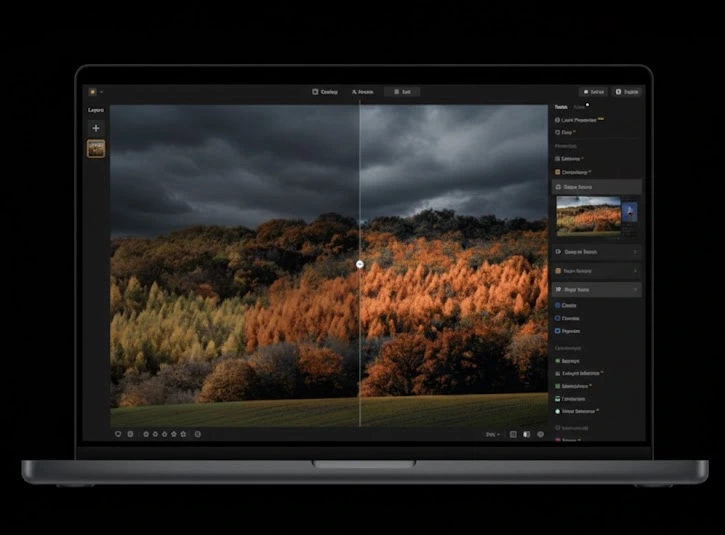Click the white star-shaped icon on highlighted row

coord(558,289)
